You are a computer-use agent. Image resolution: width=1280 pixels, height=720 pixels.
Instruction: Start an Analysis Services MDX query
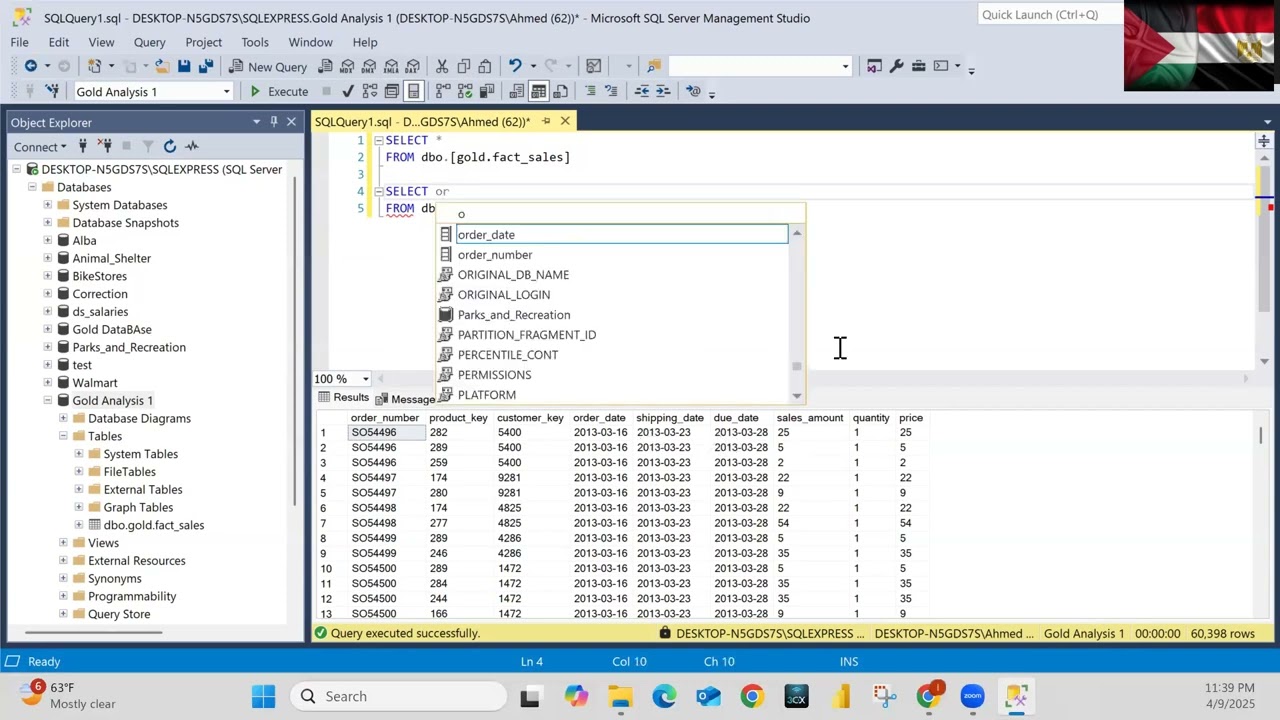pos(347,66)
